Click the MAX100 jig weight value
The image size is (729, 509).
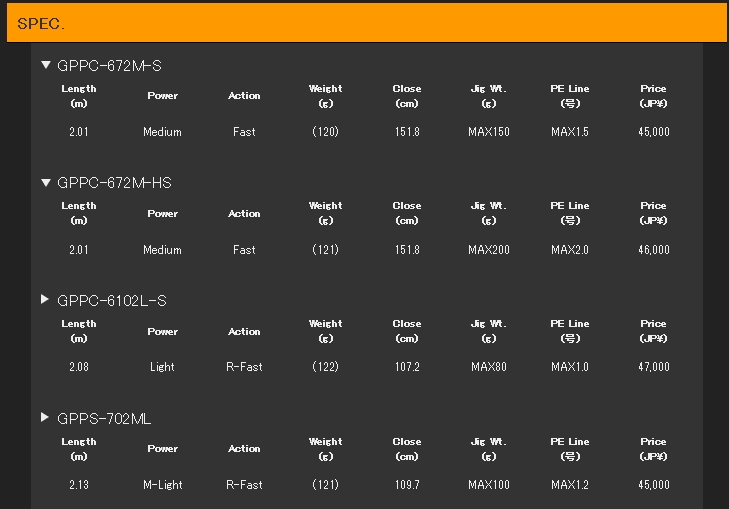(x=489, y=485)
